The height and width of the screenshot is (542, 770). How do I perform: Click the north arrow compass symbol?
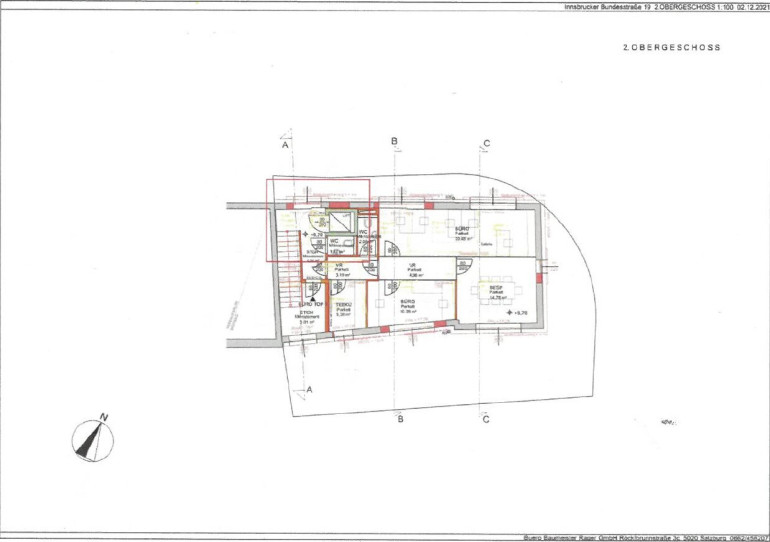pos(92,436)
